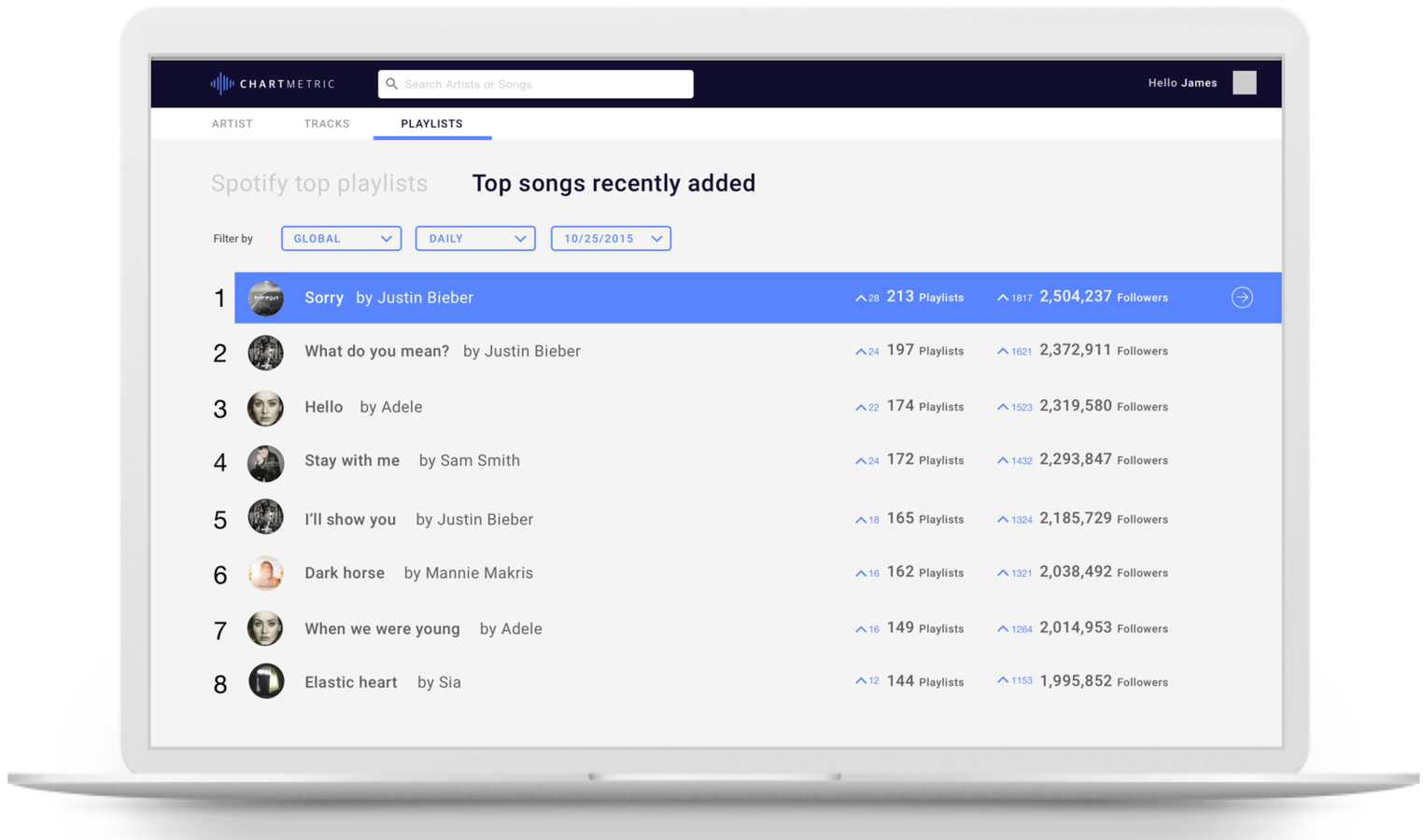Click the Search Artists or Songs field
Image resolution: width=1425 pixels, height=840 pixels.
click(x=535, y=84)
